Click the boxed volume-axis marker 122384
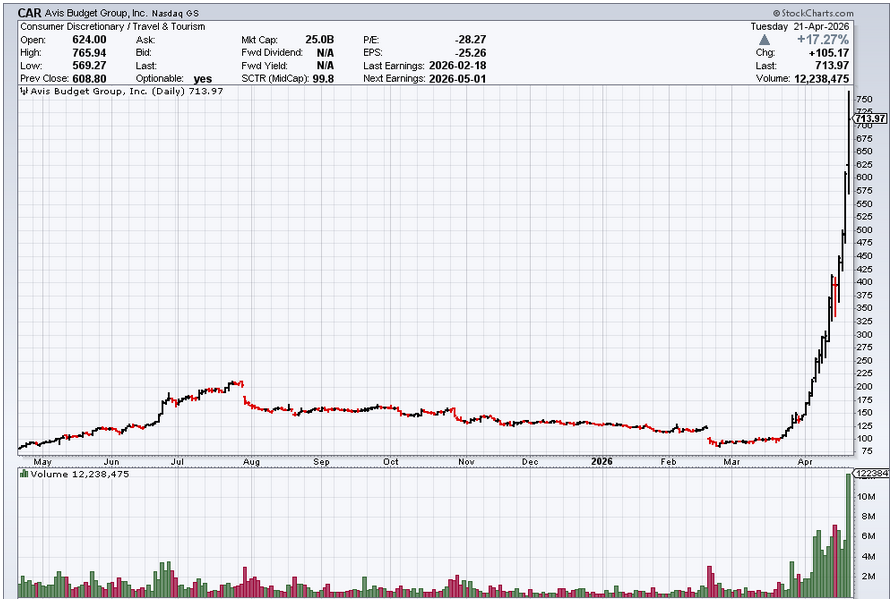The height and width of the screenshot is (599, 891). coord(871,473)
